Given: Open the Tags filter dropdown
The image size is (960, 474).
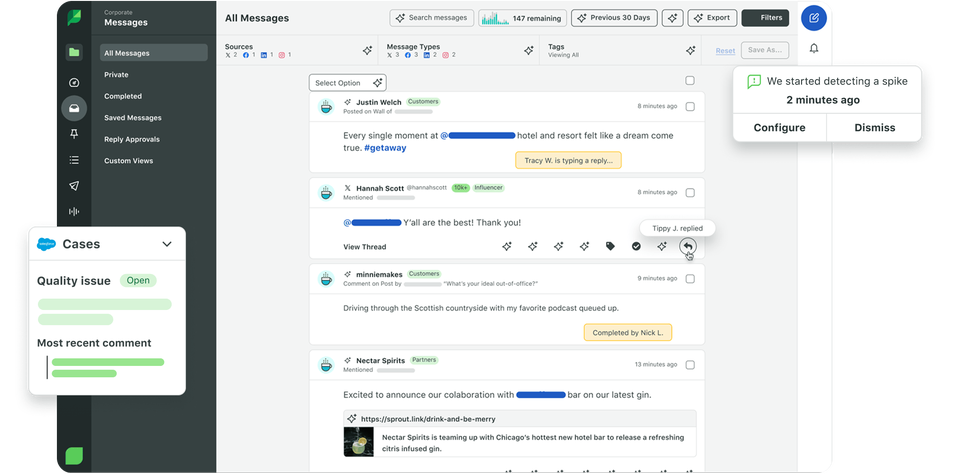Looking at the screenshot, I should pos(621,50).
